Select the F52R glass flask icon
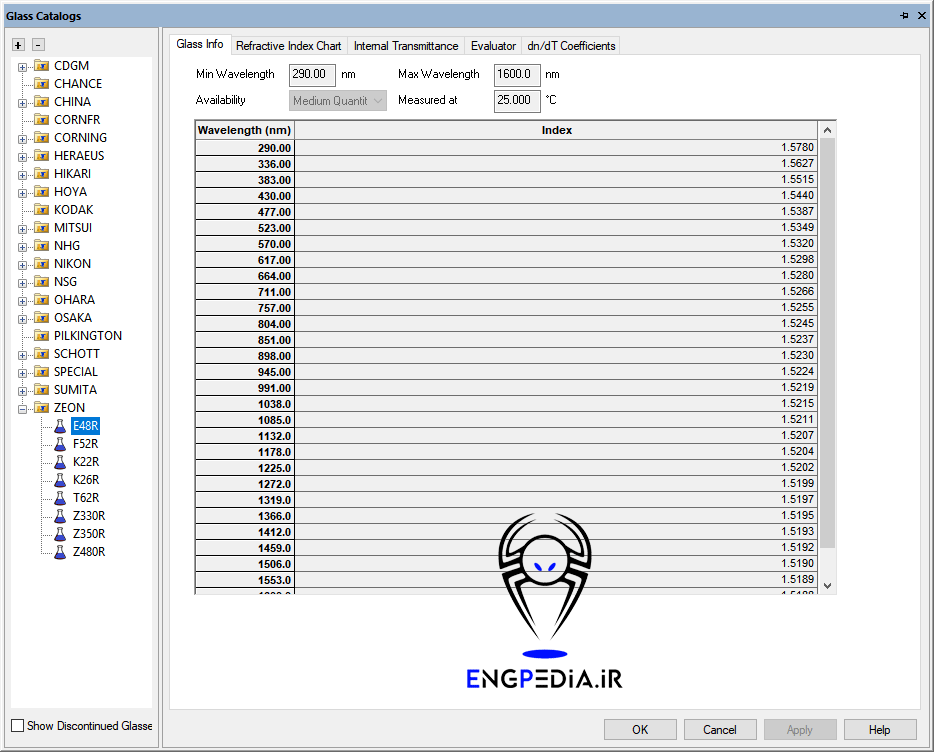 60,444
